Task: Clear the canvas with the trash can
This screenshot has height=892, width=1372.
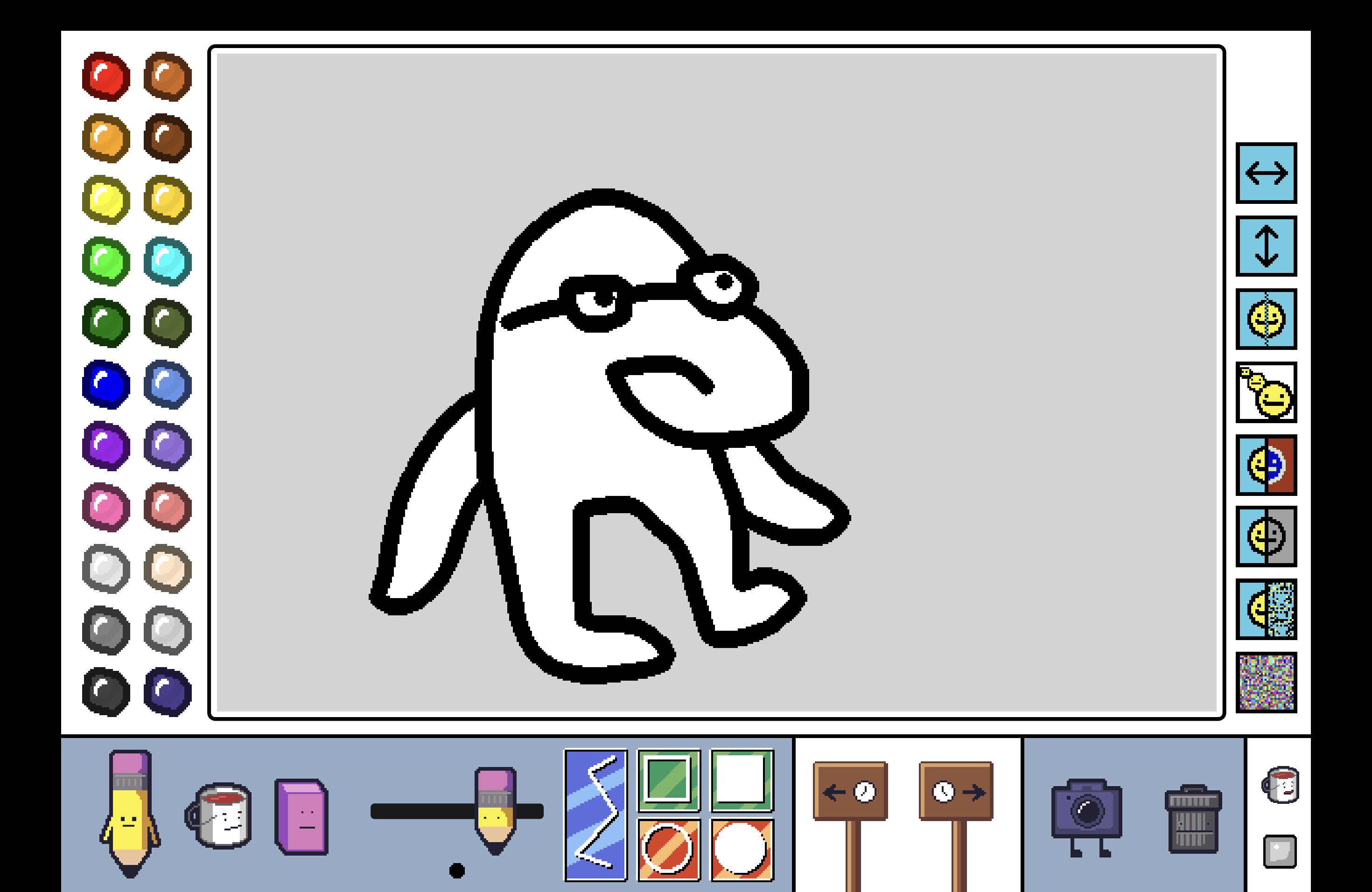Action: coord(1193,819)
